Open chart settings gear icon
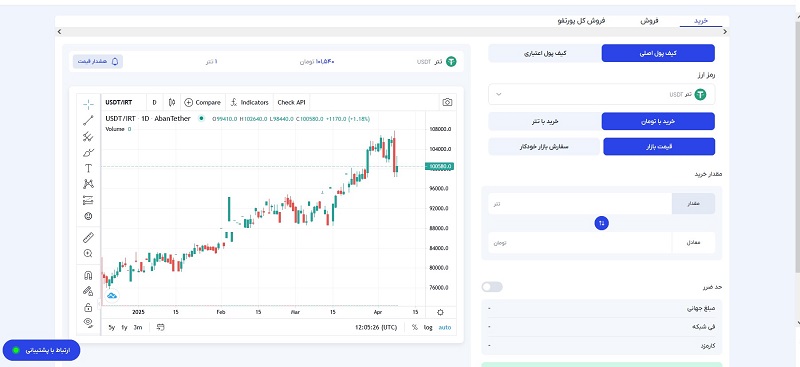The image size is (800, 367). click(440, 312)
